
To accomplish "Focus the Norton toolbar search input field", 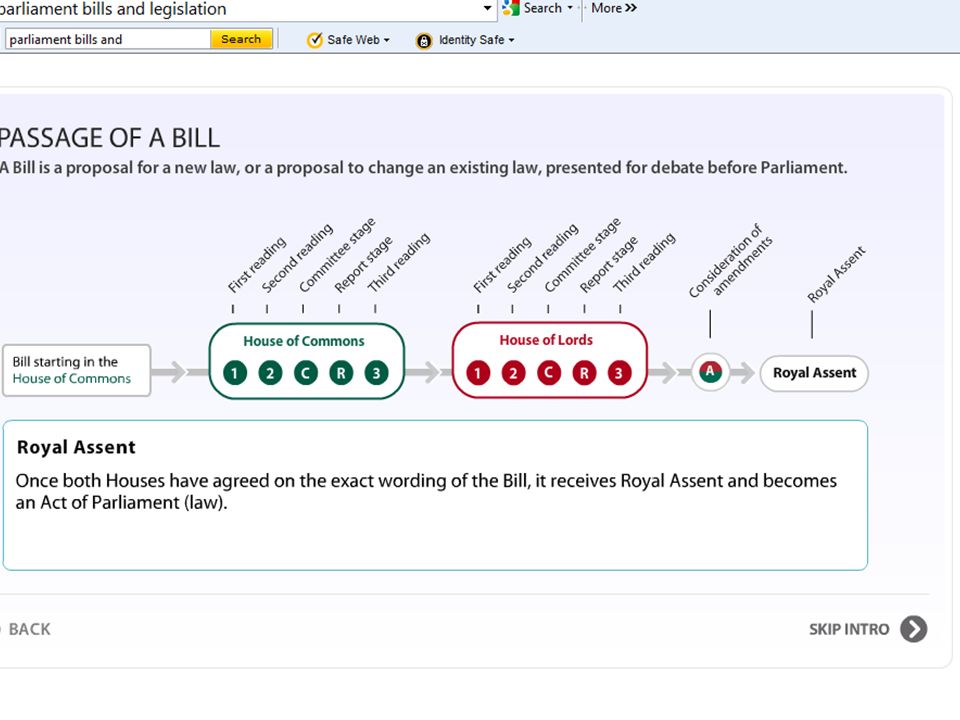I will [x=108, y=39].
